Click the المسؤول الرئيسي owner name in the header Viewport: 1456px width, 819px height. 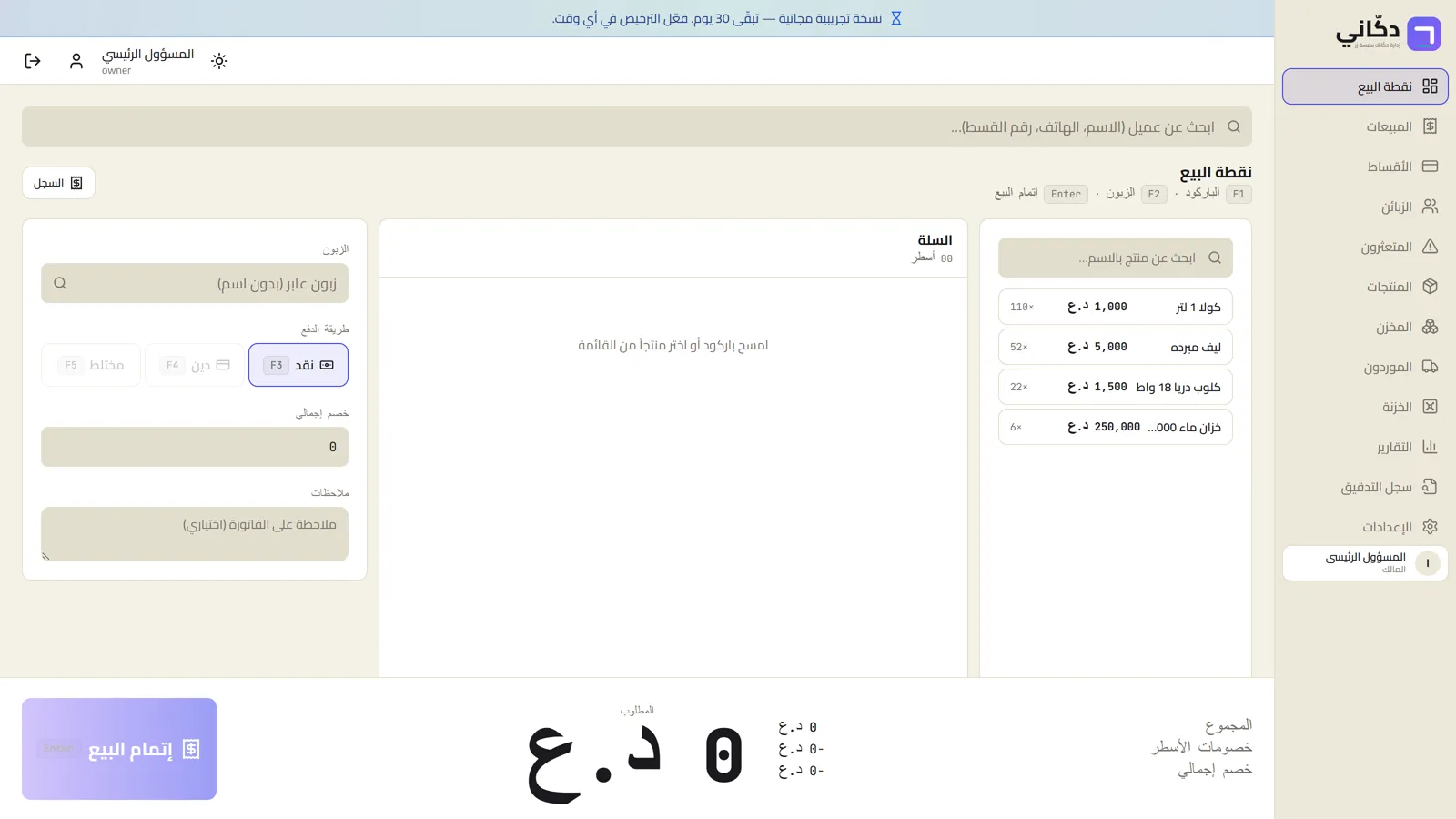(x=147, y=54)
